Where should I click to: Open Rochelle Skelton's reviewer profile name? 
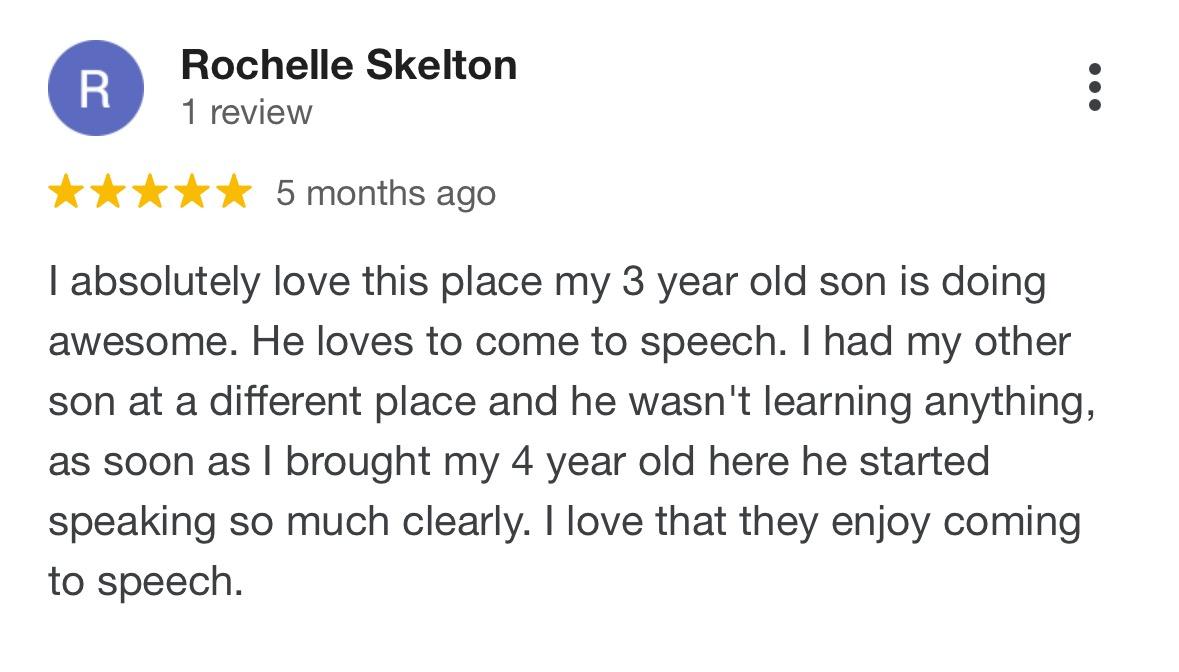click(349, 65)
